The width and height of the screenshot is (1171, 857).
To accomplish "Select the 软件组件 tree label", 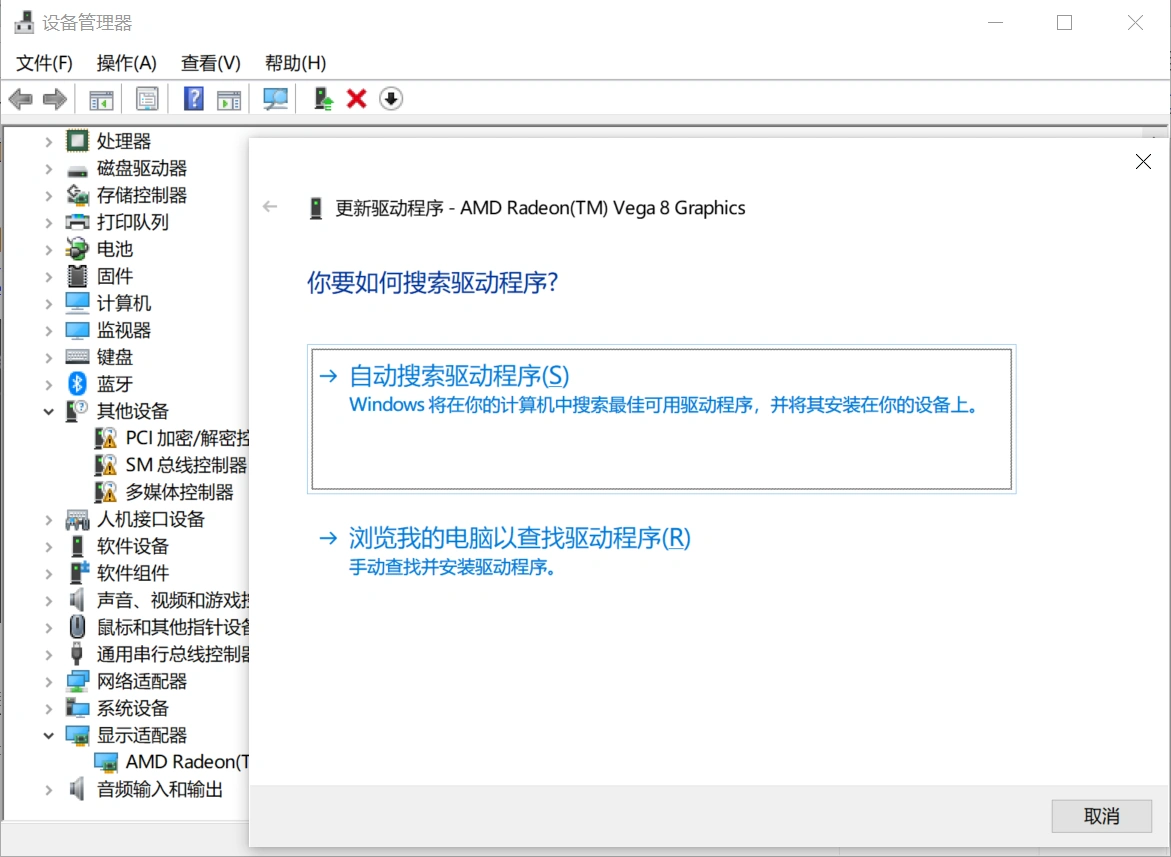I will pyautogui.click(x=132, y=573).
